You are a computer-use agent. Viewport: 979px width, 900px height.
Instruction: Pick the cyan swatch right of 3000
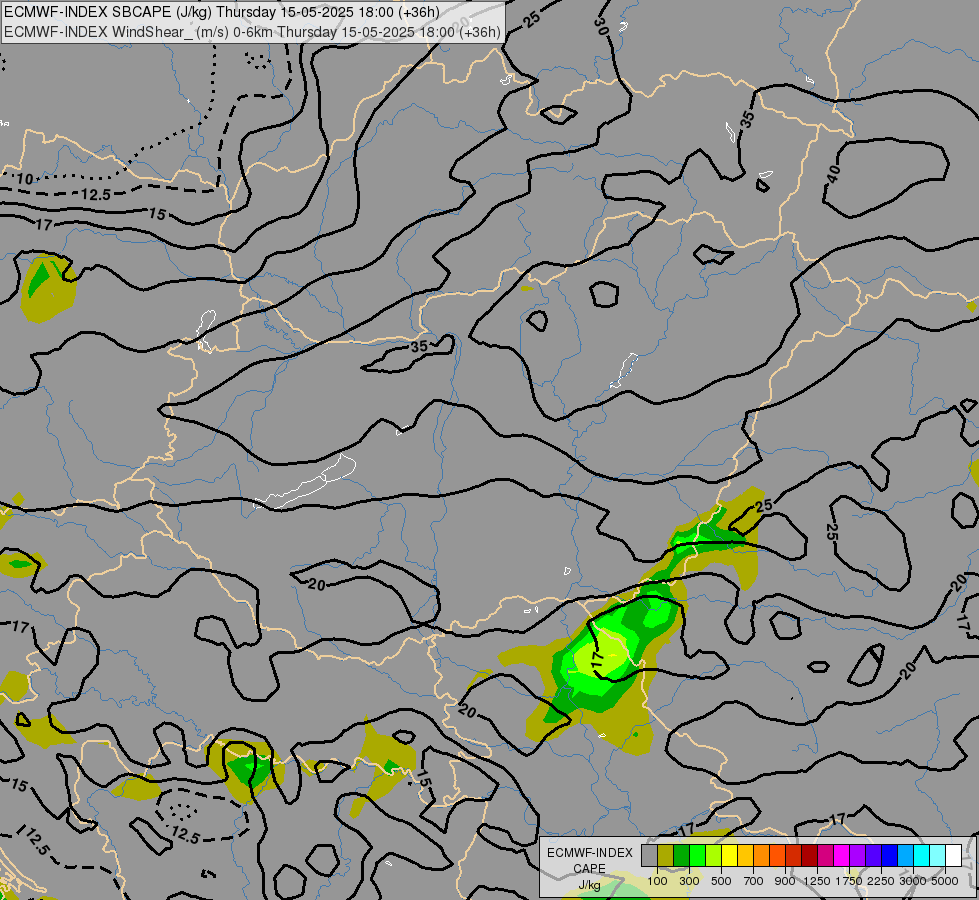[922, 855]
